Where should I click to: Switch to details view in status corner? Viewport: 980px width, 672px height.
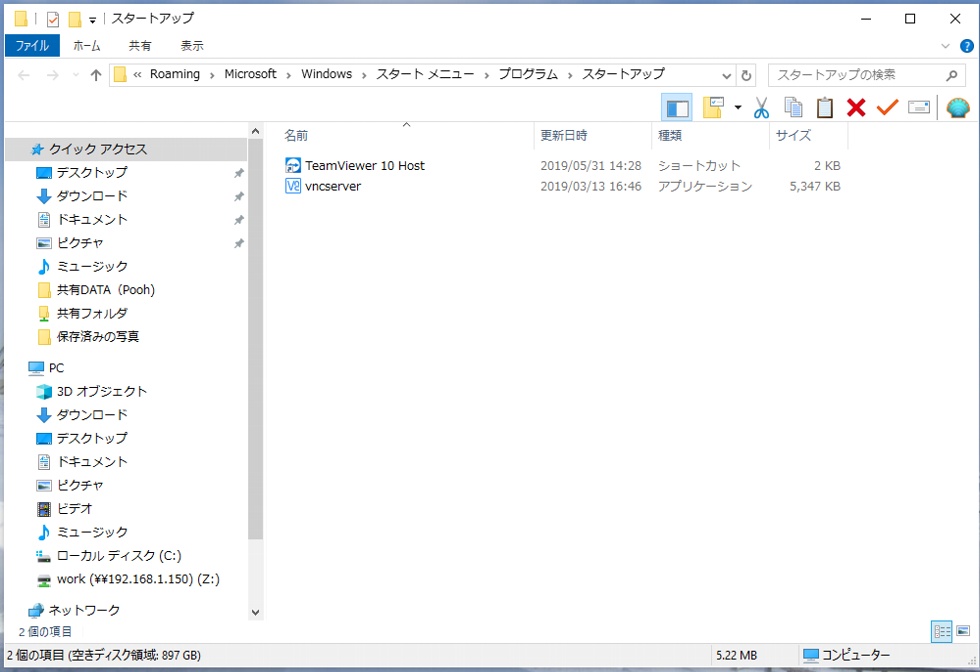pos(941,631)
